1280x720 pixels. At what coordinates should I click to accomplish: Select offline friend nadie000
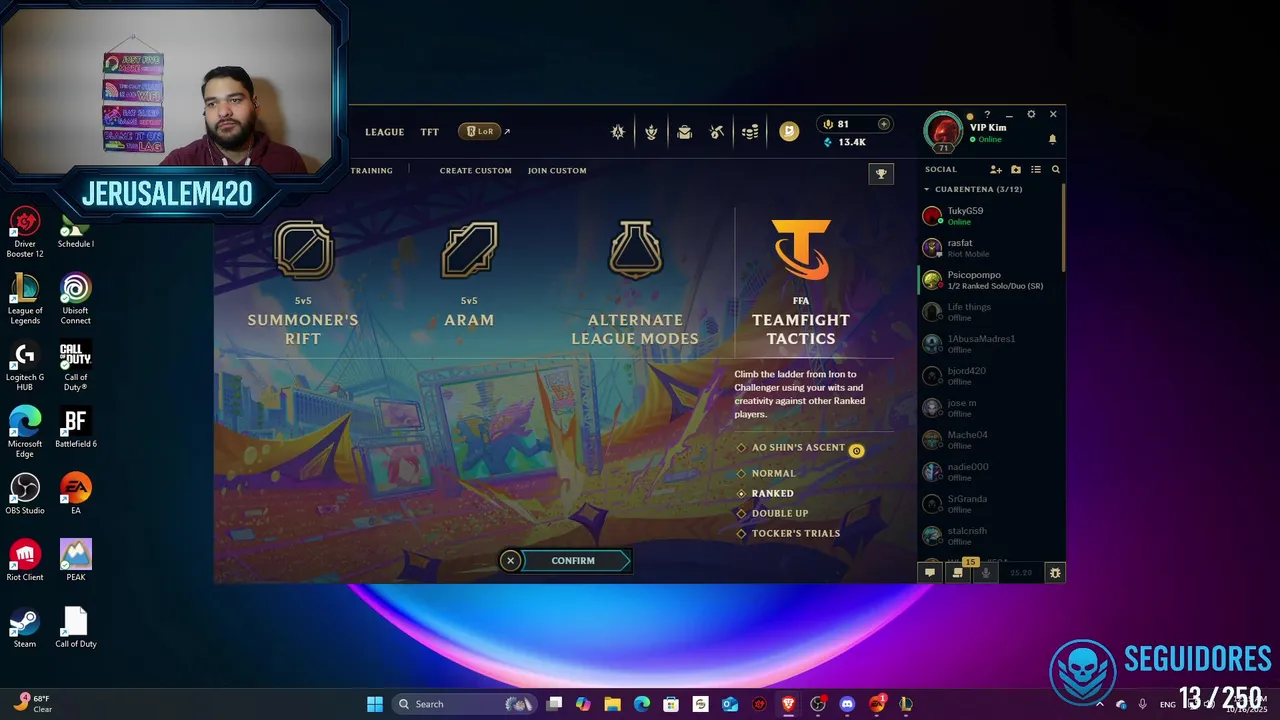(x=989, y=472)
